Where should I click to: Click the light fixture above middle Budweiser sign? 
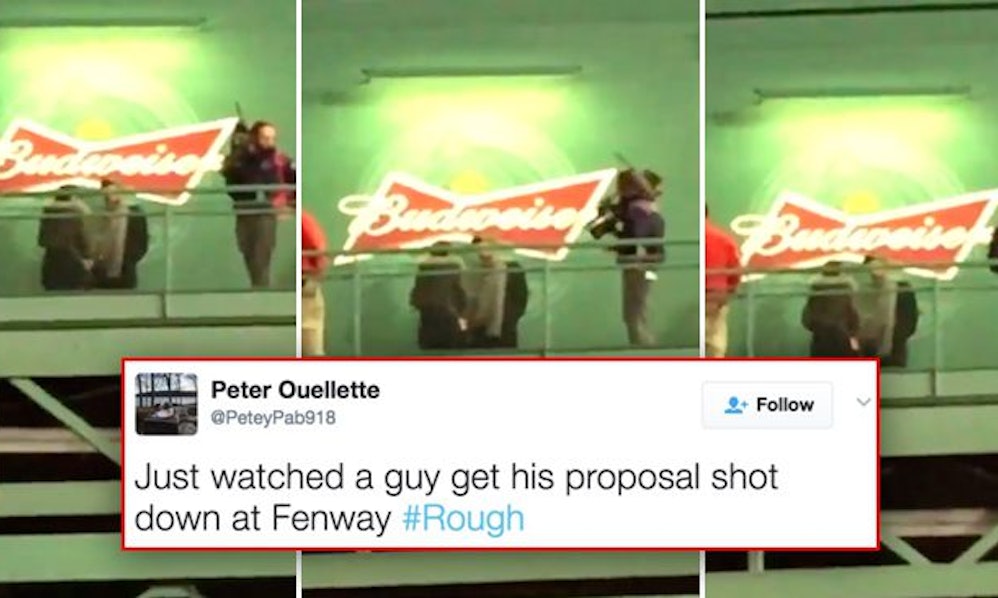point(471,74)
